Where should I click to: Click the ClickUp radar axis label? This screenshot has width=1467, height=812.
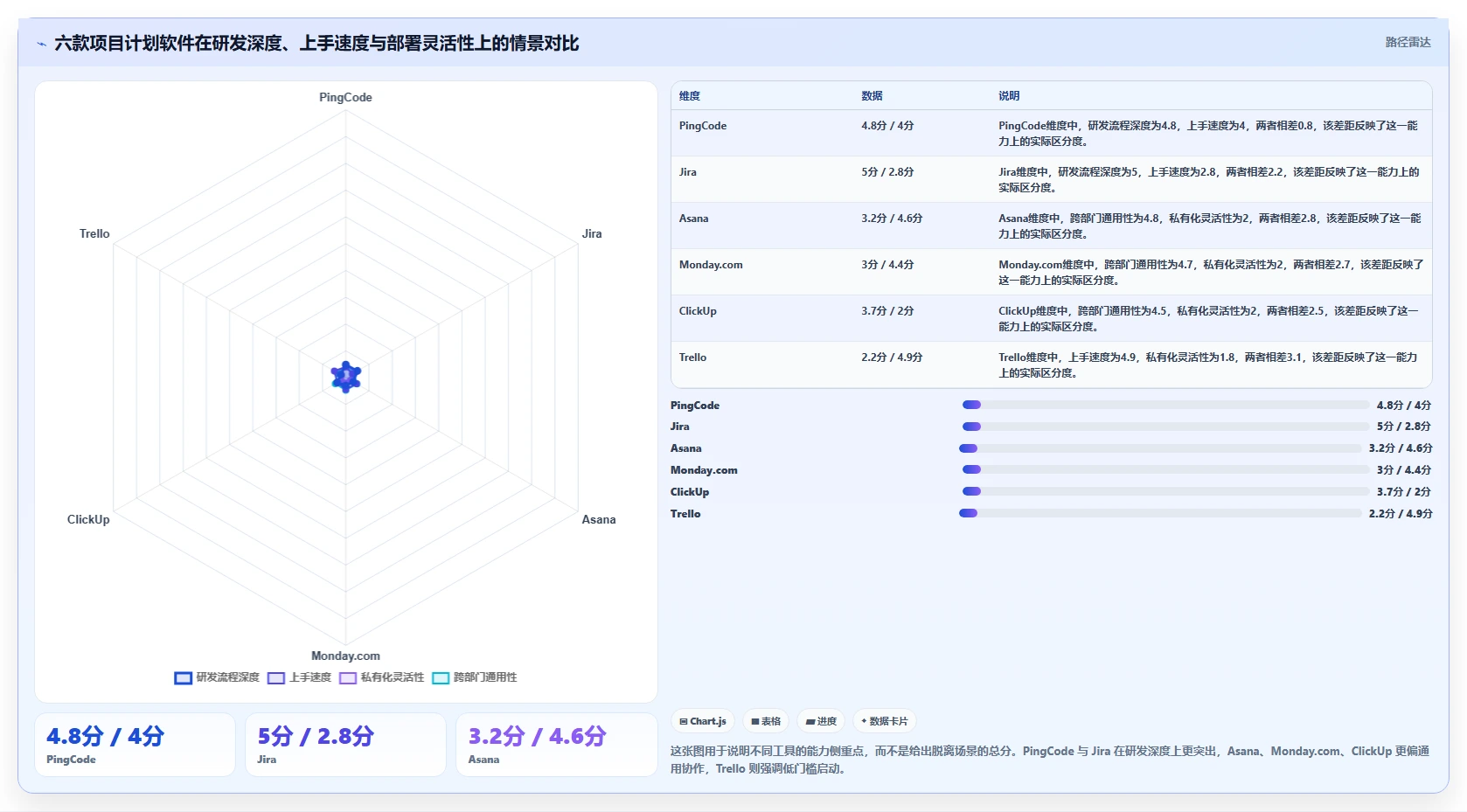[x=88, y=519]
